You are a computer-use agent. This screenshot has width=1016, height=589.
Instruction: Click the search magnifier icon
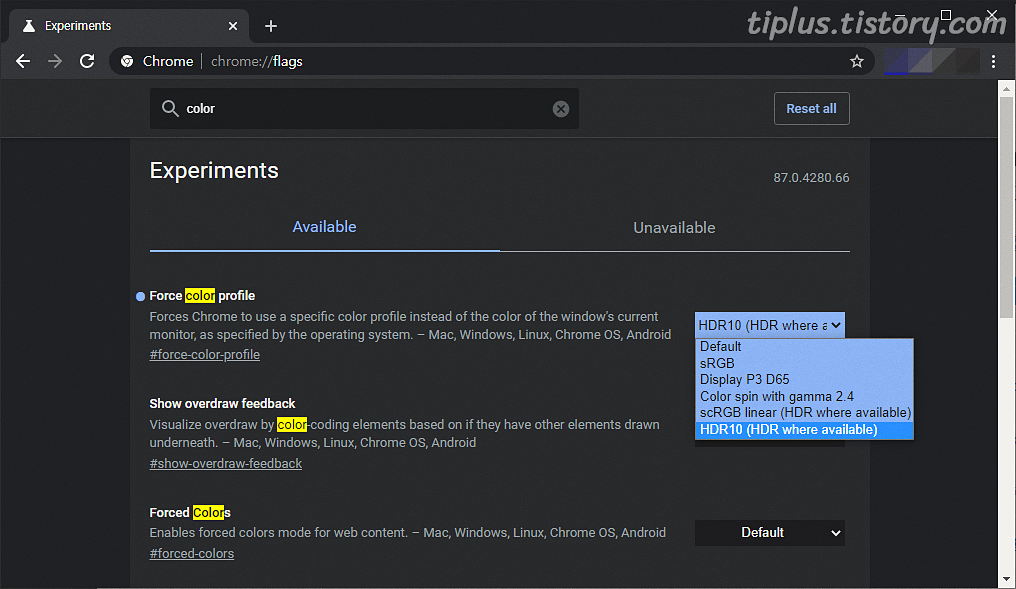(x=170, y=108)
